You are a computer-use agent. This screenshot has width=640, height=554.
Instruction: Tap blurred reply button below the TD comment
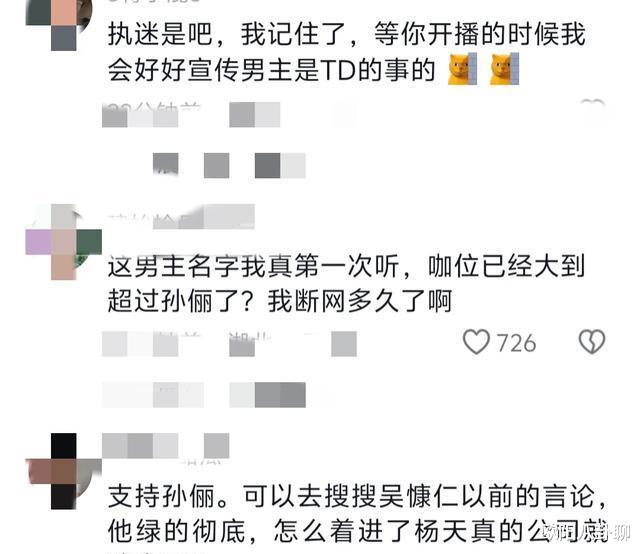tap(255, 115)
